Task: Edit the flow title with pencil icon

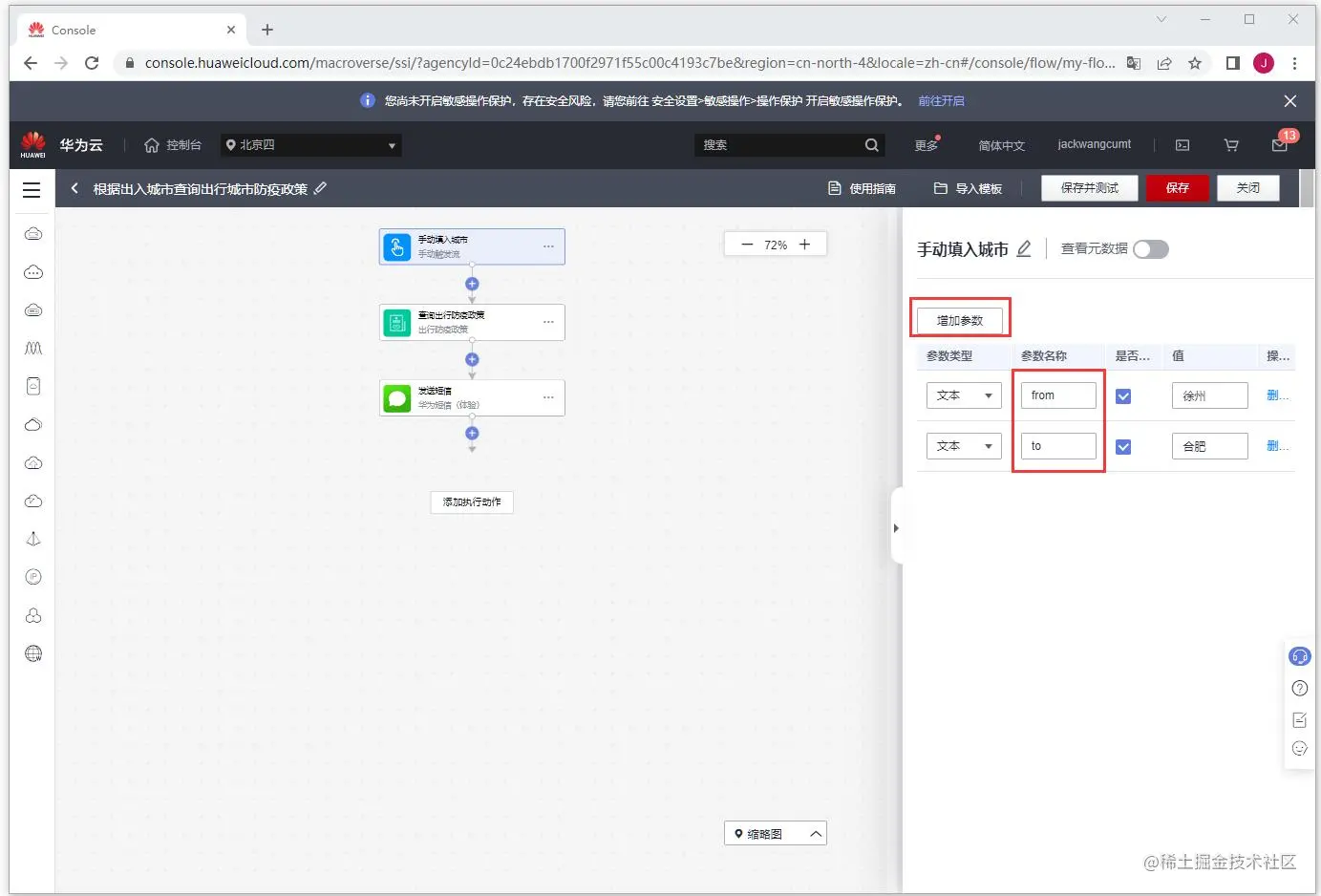Action: coord(321,188)
